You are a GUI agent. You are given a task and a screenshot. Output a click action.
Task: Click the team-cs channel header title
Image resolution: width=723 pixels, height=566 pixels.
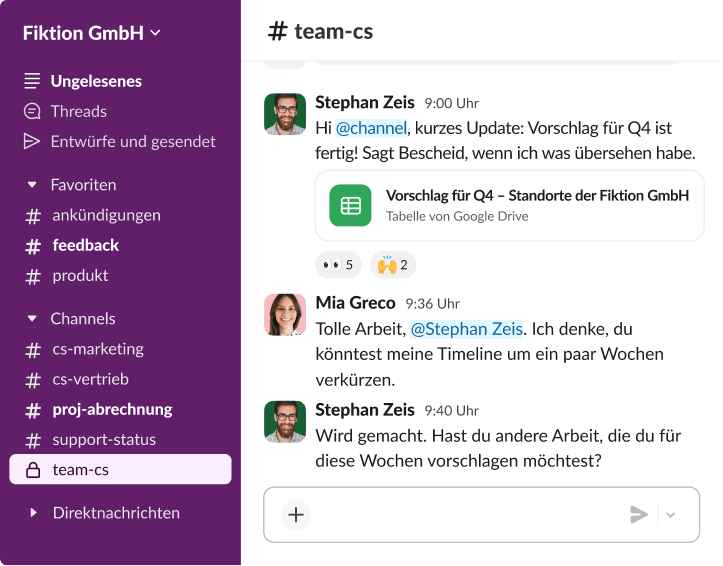click(320, 31)
